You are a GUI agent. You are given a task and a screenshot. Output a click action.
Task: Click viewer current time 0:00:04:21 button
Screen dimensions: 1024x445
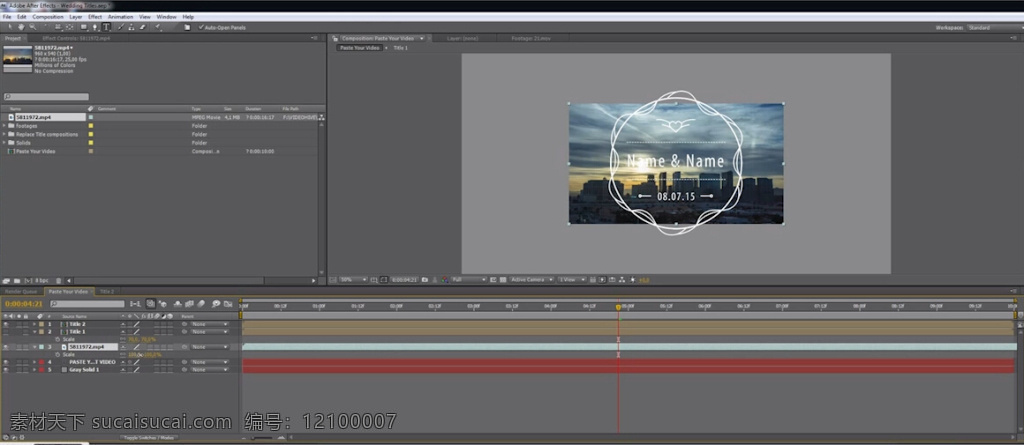pos(404,280)
